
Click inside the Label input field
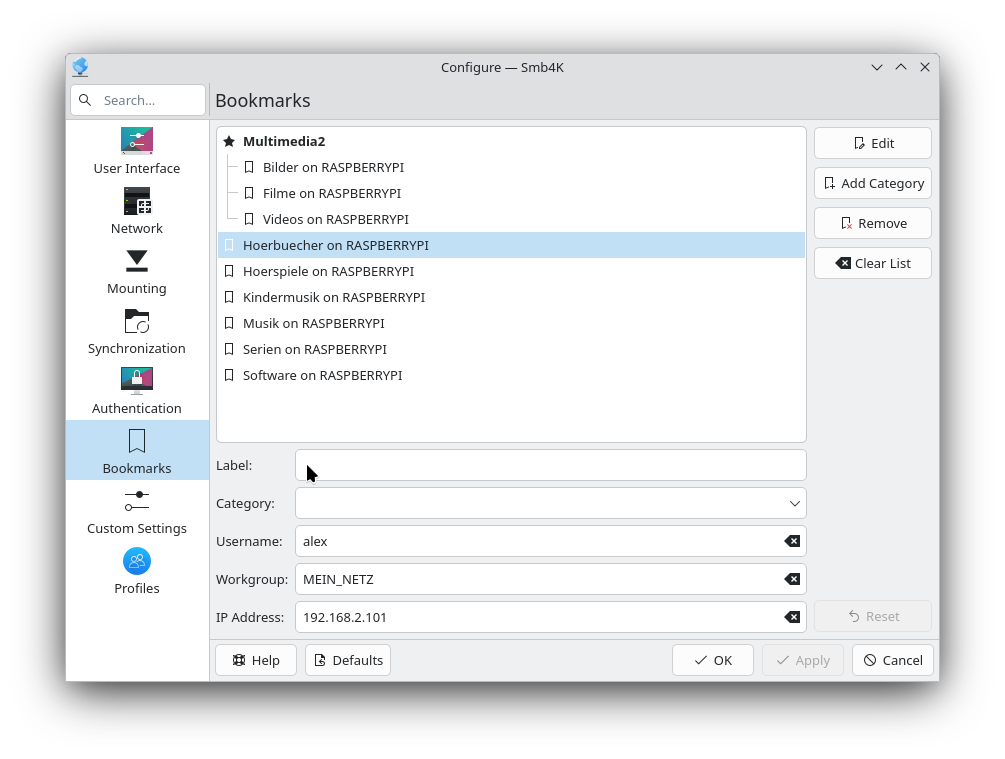[x=550, y=465]
